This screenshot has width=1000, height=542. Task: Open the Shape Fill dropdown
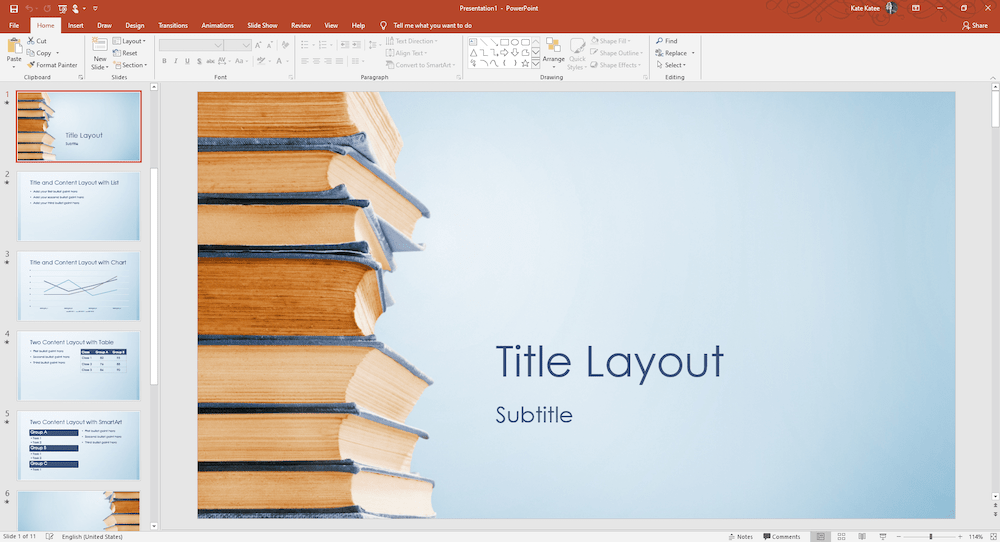tap(610, 41)
